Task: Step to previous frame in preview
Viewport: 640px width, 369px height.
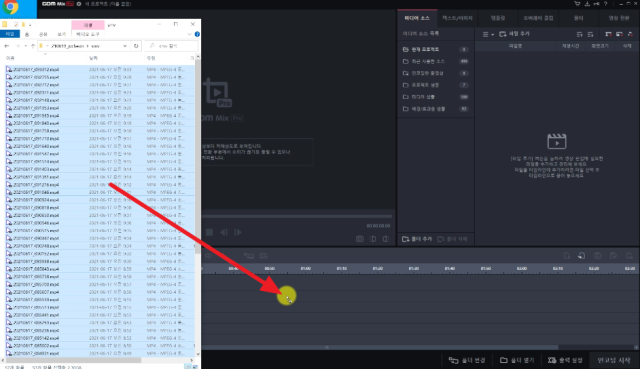Action: 224,232
